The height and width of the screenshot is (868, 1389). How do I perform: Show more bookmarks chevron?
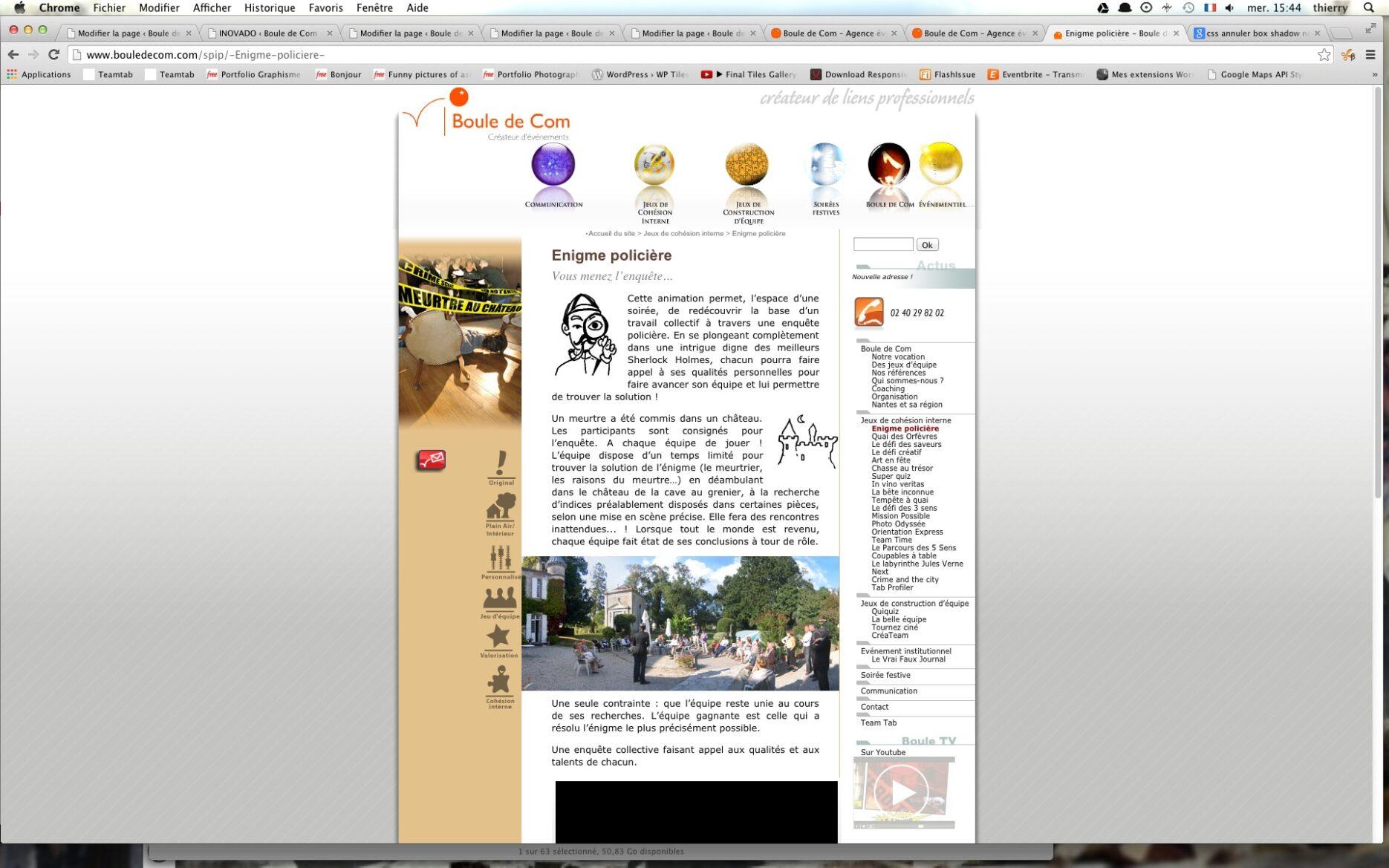pyautogui.click(x=1374, y=74)
